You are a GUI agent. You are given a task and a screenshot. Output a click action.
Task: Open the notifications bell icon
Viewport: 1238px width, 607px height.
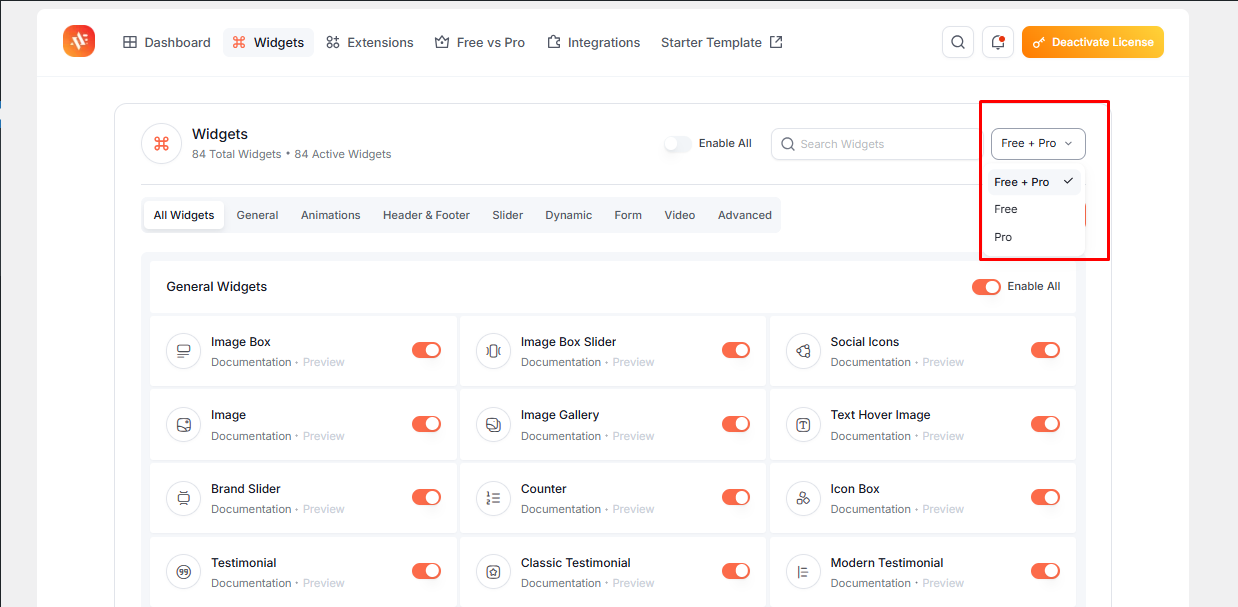998,42
